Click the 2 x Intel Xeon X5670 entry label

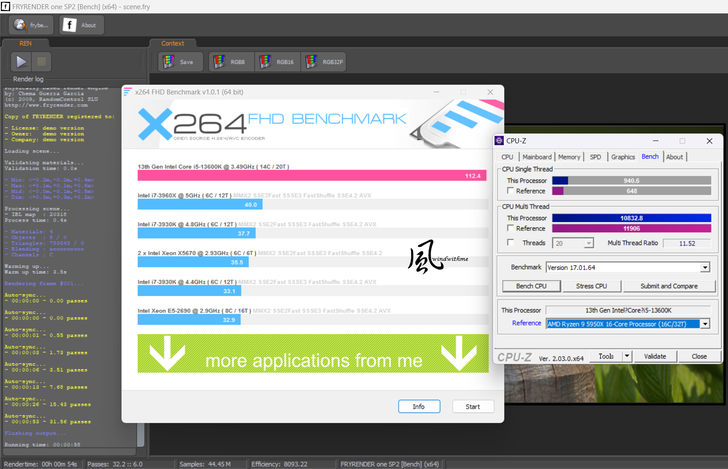[x=197, y=253]
